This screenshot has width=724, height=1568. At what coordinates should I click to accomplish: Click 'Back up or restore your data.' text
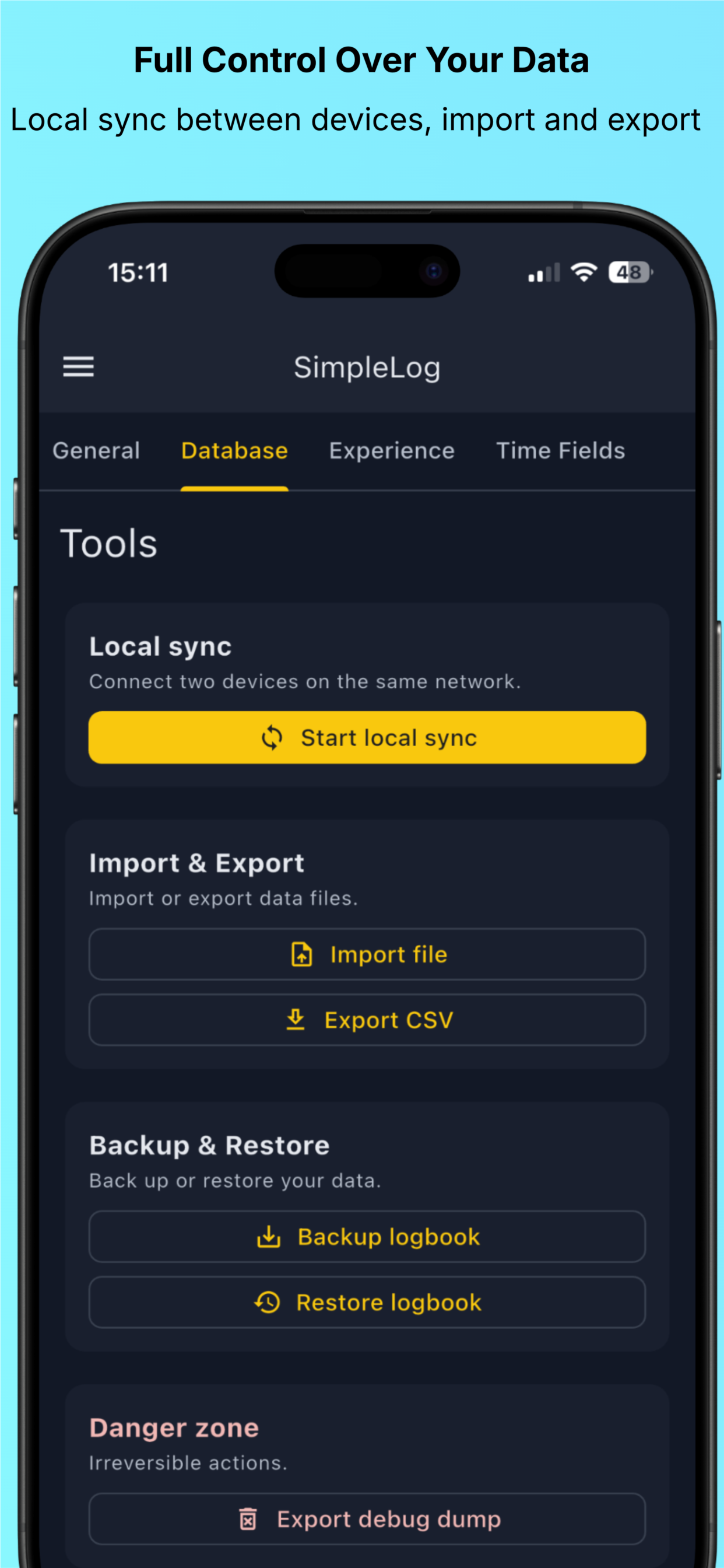235,1180
